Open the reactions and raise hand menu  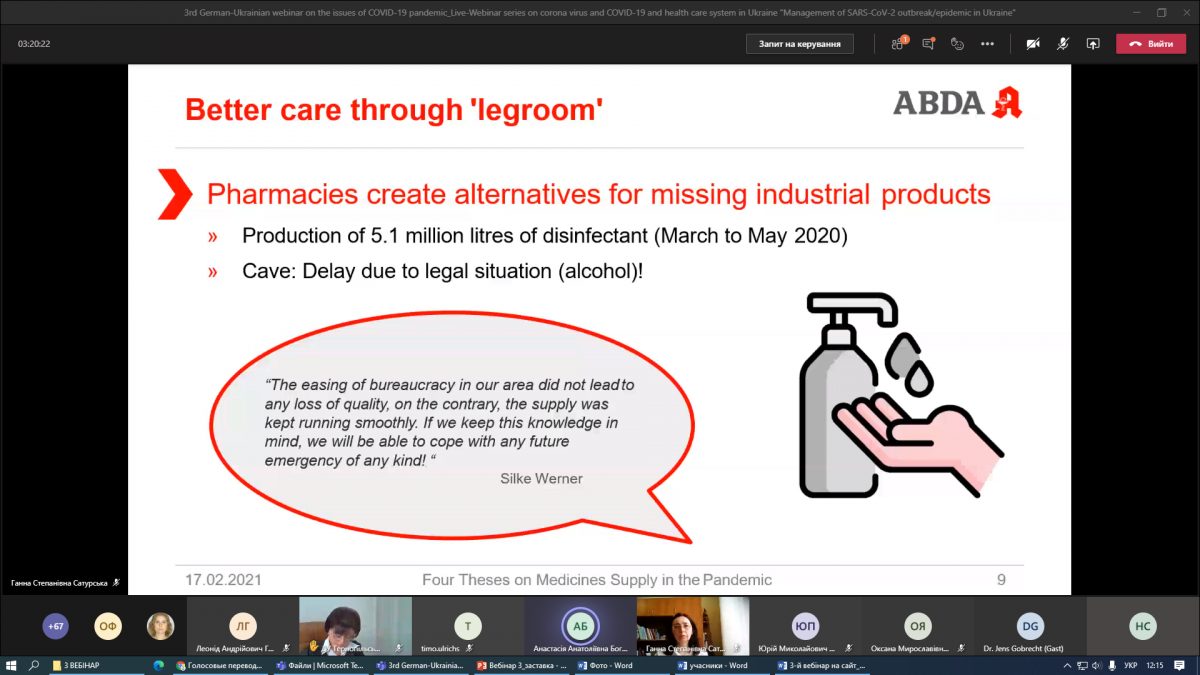[957, 44]
